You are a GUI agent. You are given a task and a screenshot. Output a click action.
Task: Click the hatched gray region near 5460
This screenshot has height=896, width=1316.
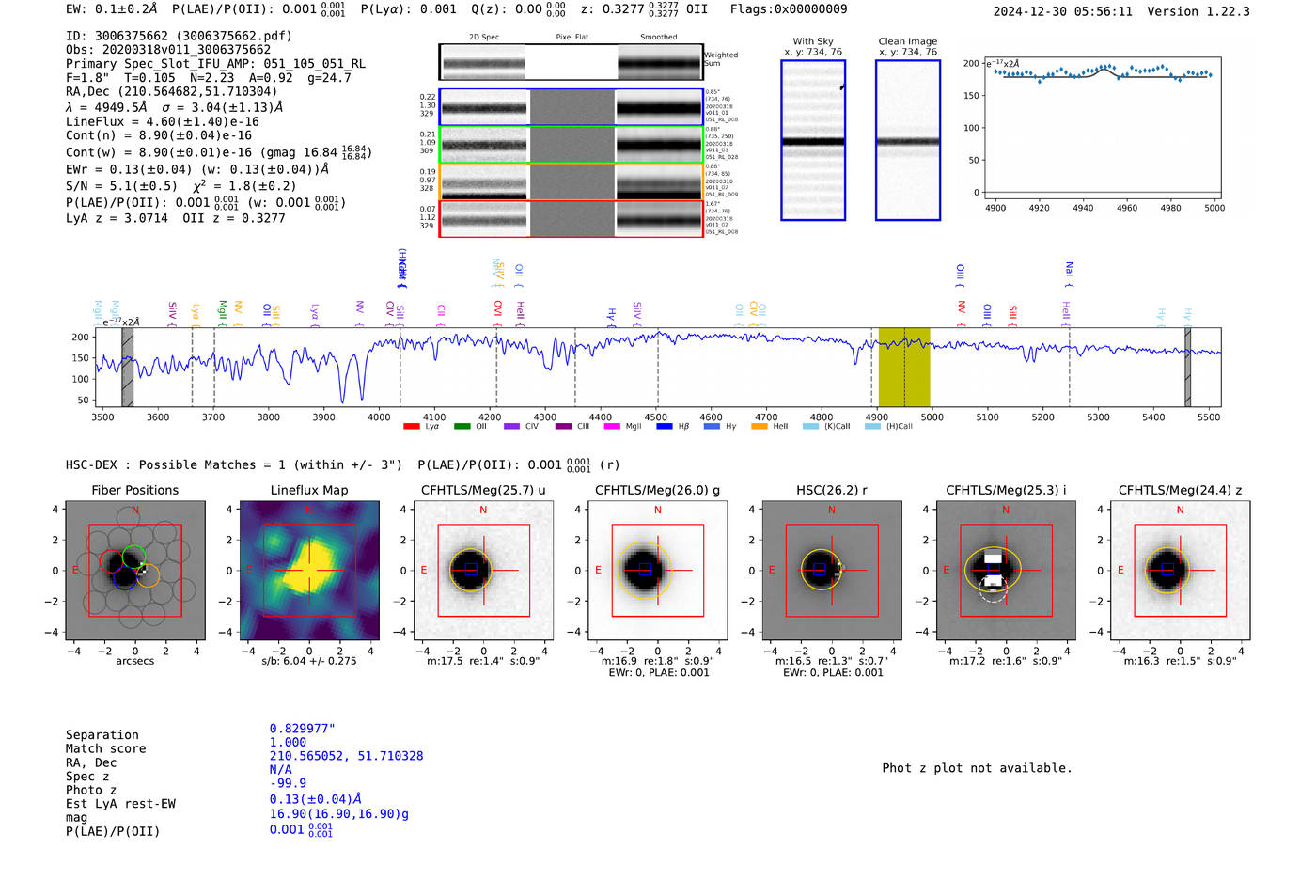coord(1188,367)
